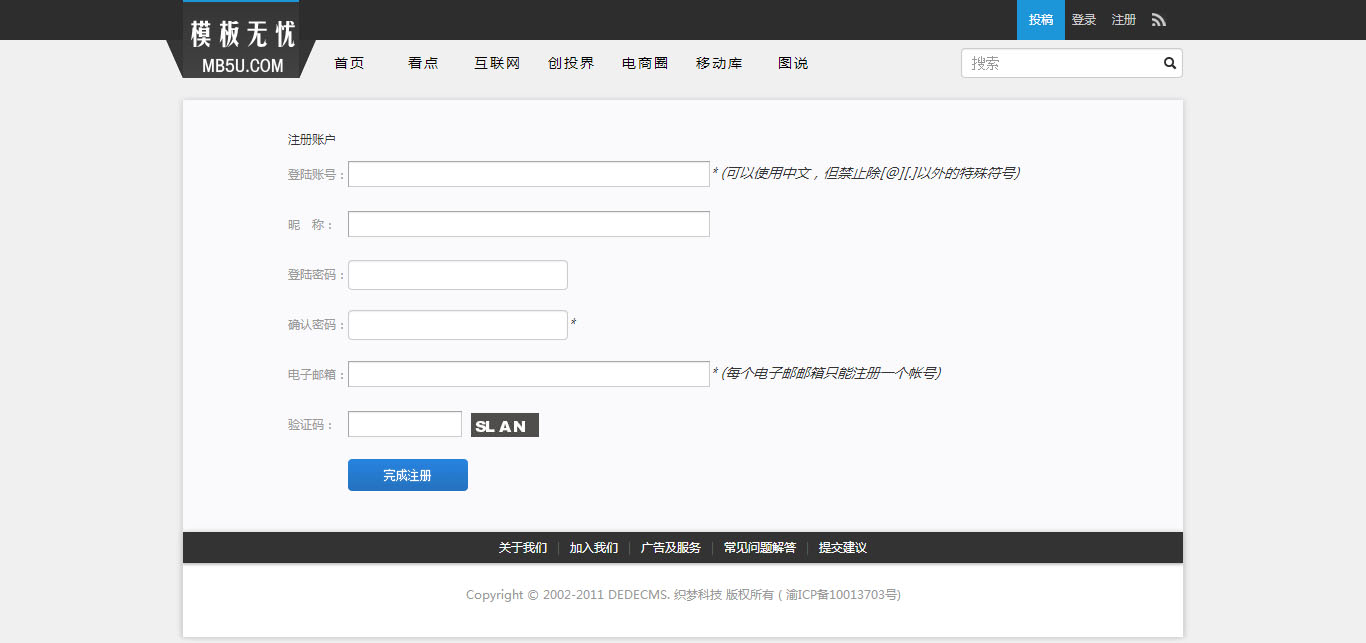Navigate to the 电商圈 section
Viewport: 1366px width, 643px height.
coord(645,63)
